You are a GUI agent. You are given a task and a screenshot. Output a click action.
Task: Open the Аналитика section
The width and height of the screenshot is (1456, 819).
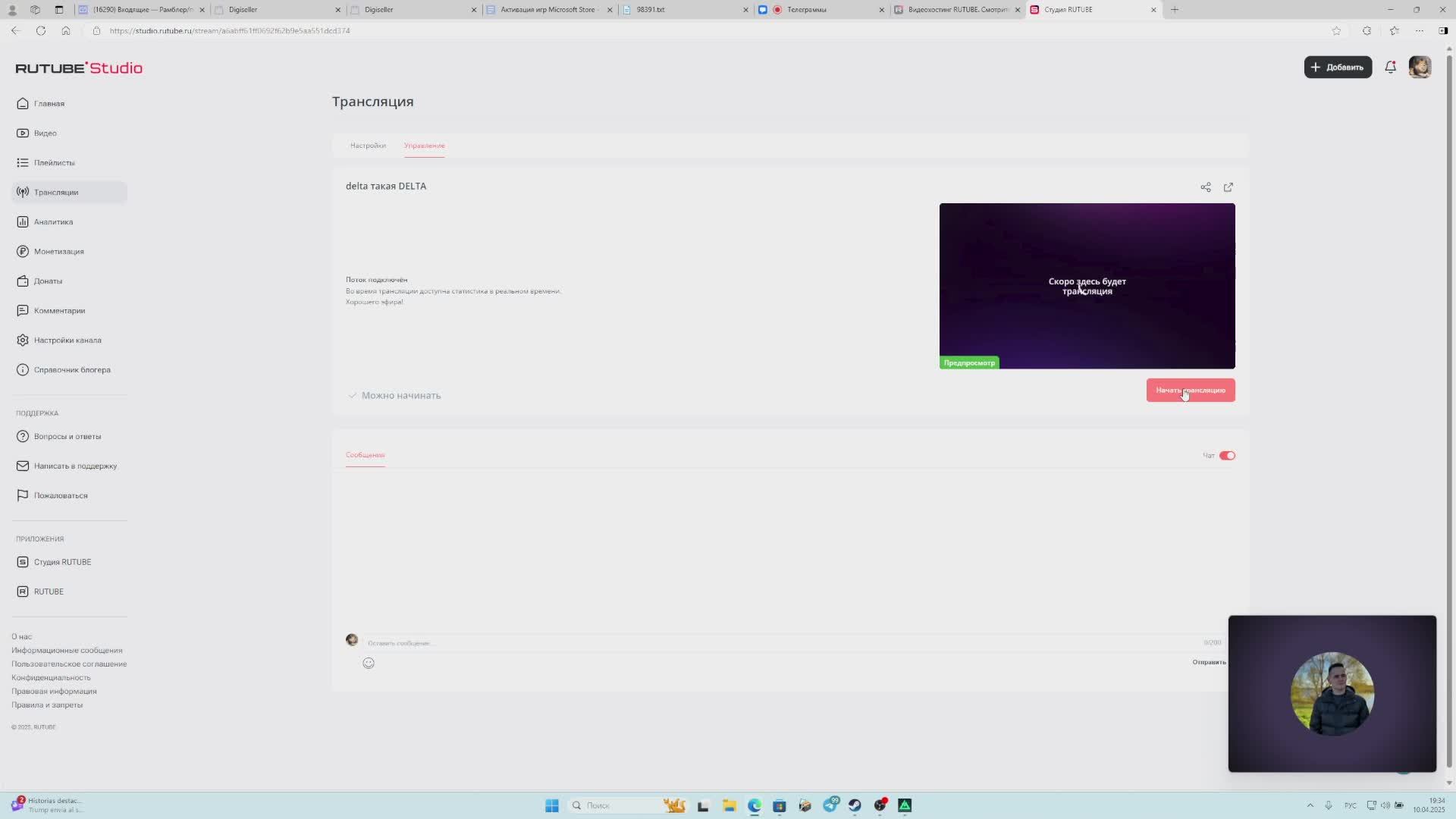pos(53,221)
